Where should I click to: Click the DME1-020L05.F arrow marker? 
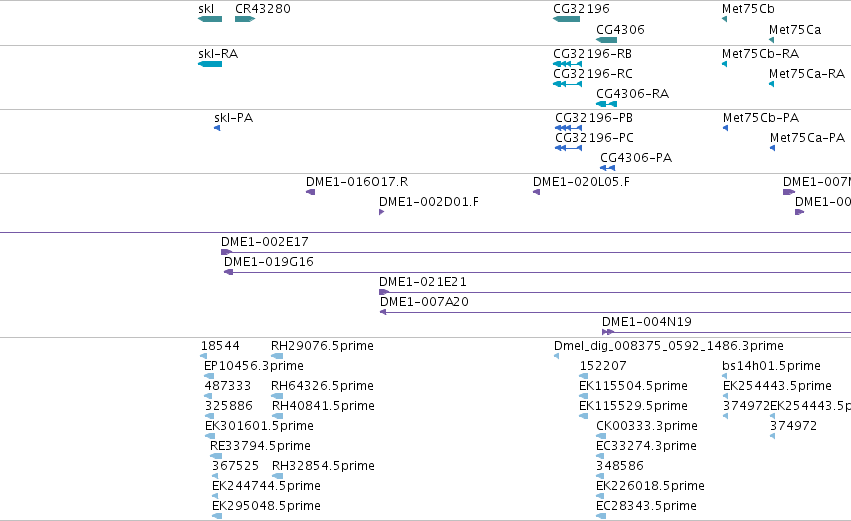tap(536, 192)
